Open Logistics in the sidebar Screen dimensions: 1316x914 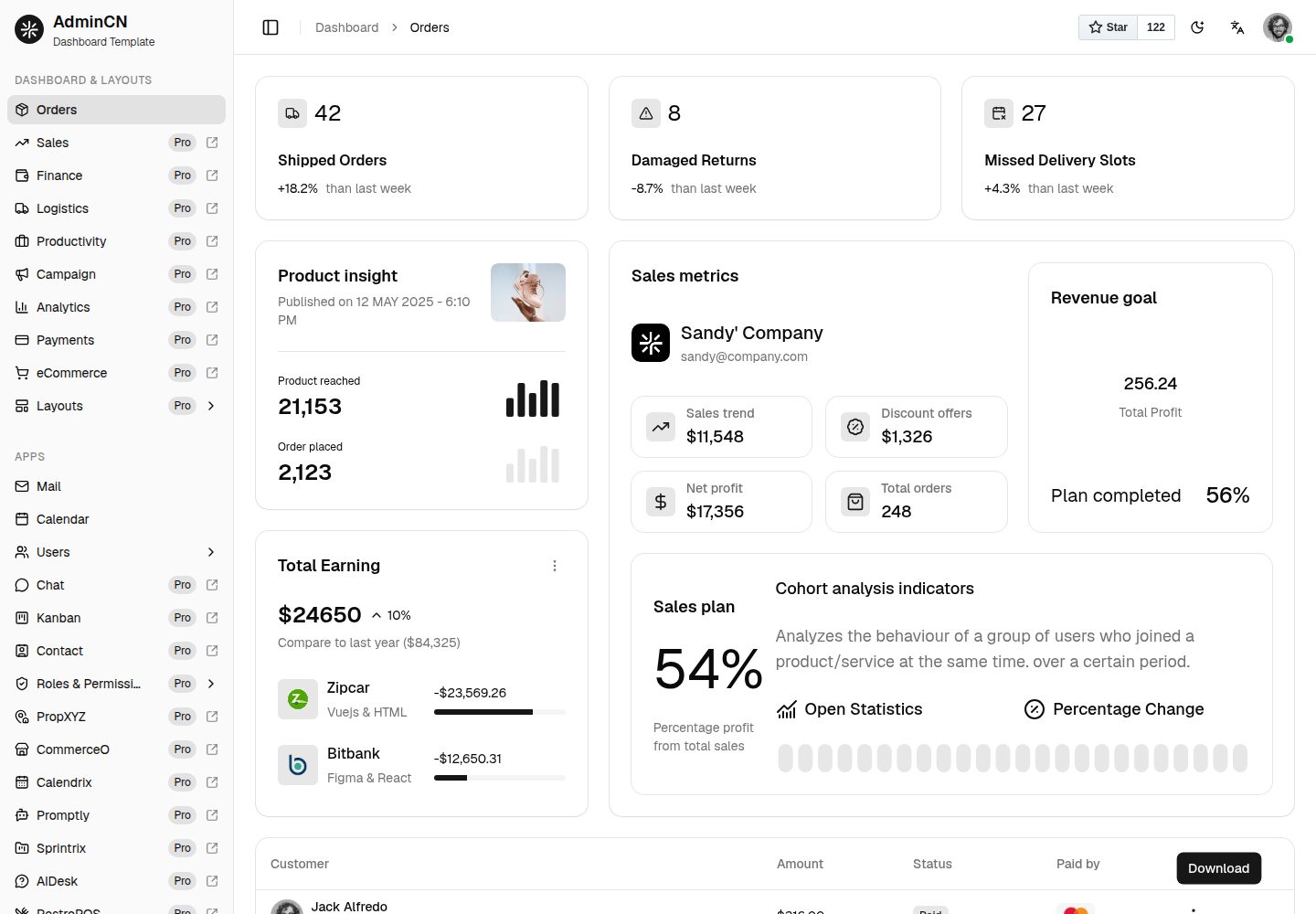116,208
